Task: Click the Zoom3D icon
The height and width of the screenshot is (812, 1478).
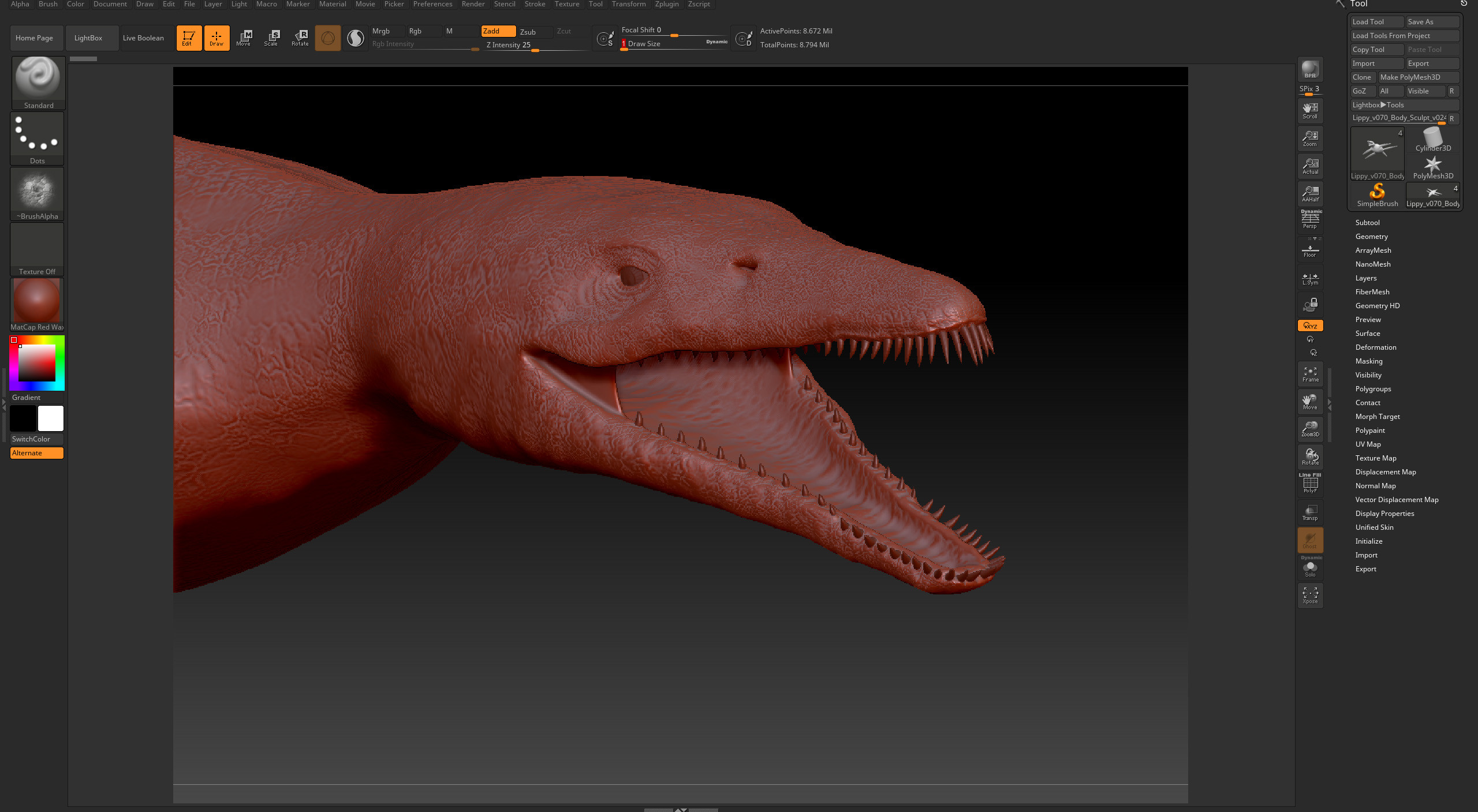Action: tap(1310, 429)
